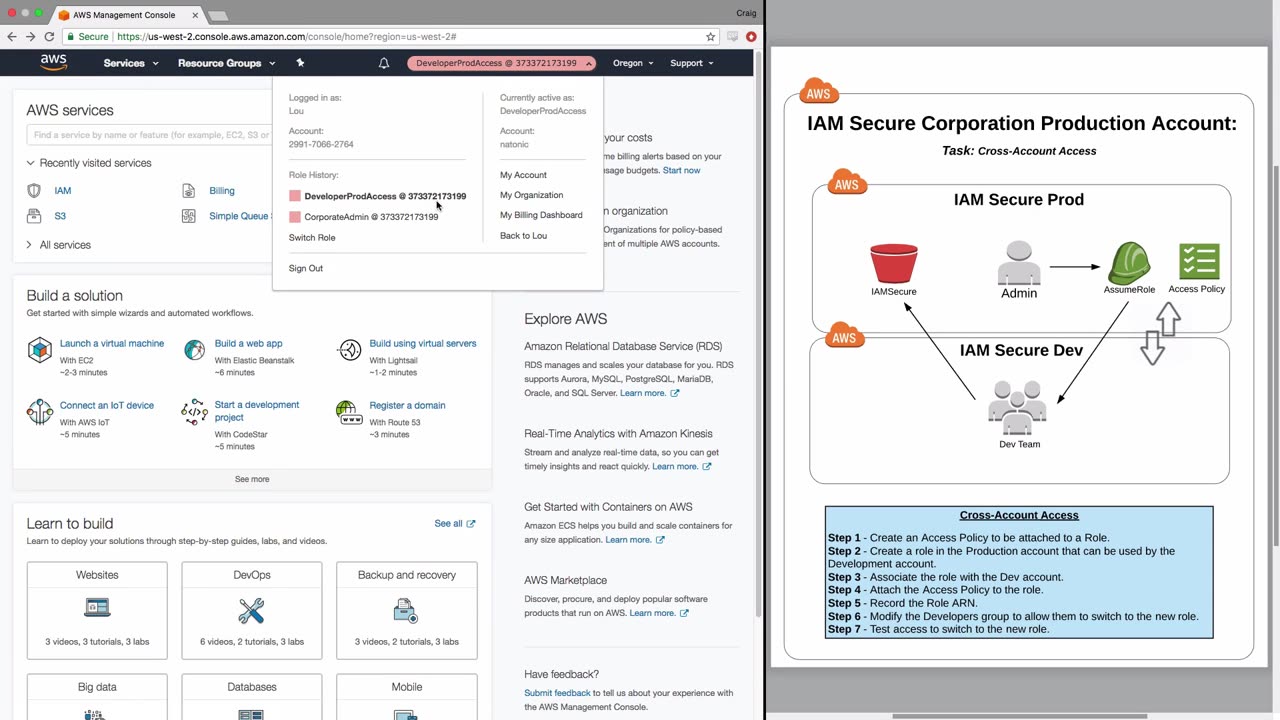
Task: Open the S3 service link
Action: (x=60, y=216)
